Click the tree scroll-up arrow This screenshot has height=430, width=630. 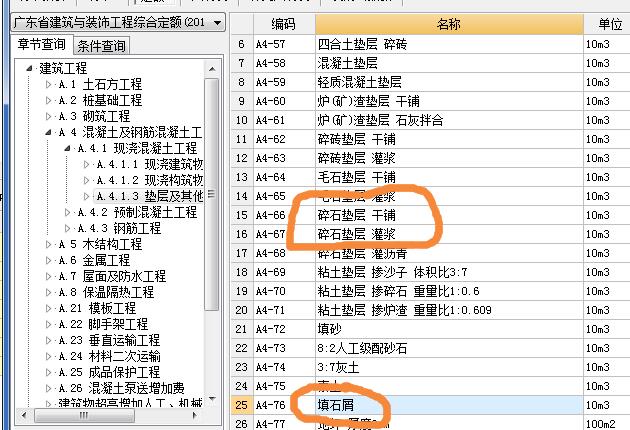pos(212,69)
